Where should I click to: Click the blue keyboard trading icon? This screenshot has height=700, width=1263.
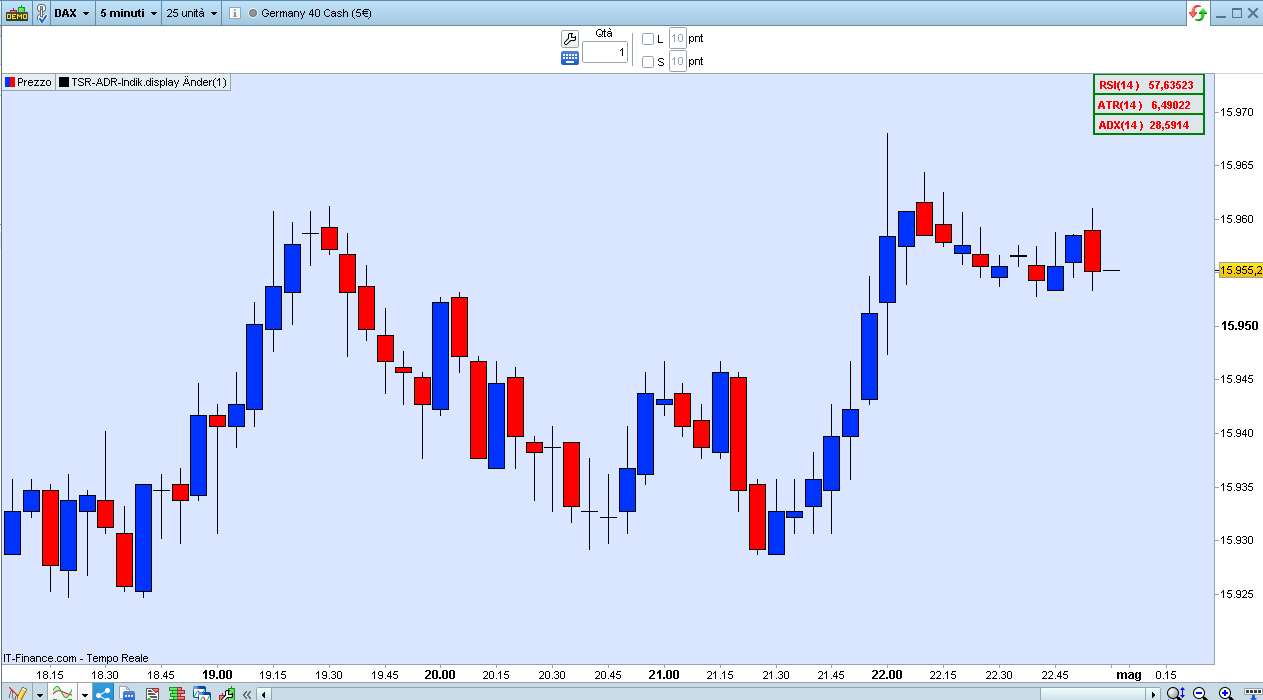[x=569, y=58]
